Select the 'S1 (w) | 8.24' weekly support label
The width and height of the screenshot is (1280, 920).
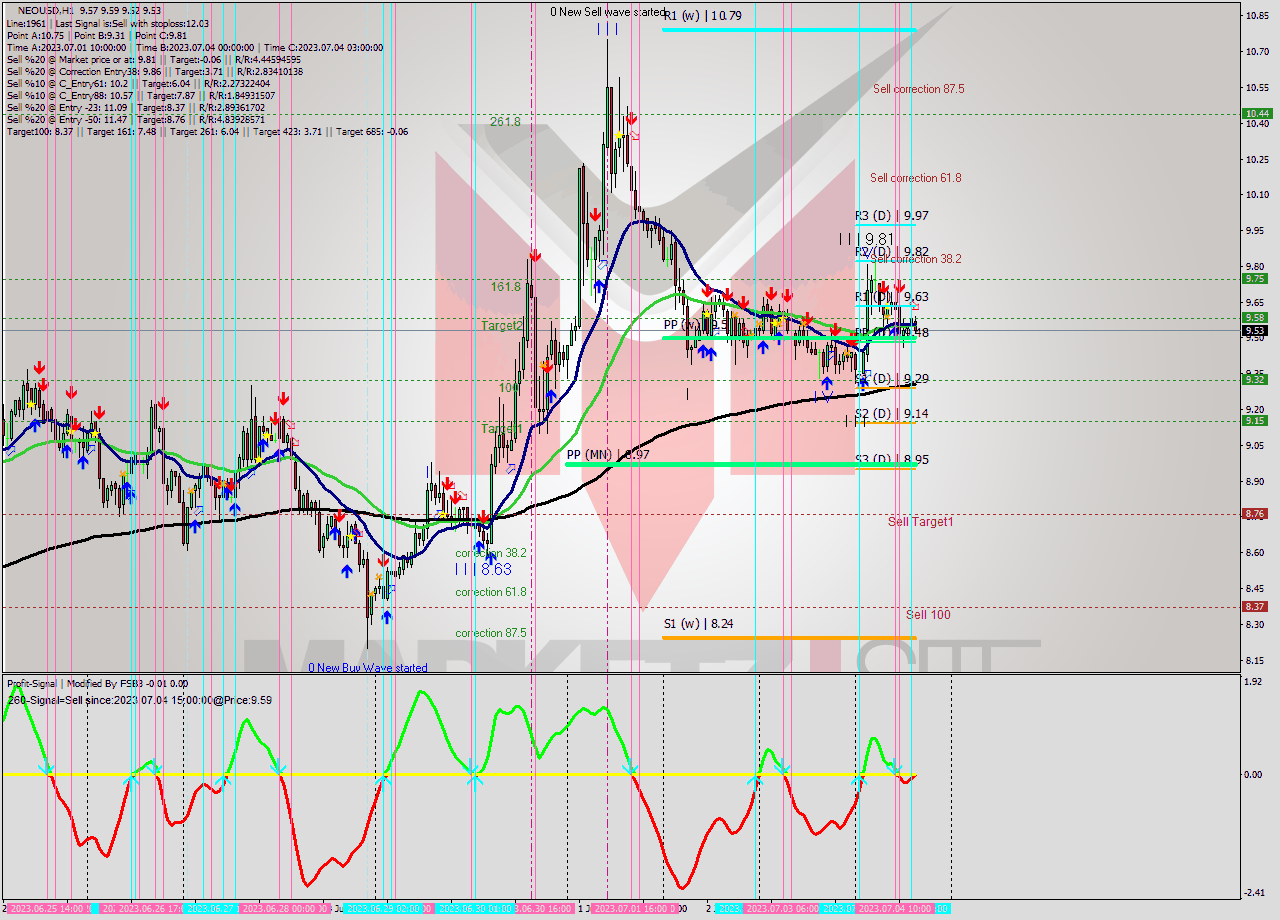tap(700, 623)
